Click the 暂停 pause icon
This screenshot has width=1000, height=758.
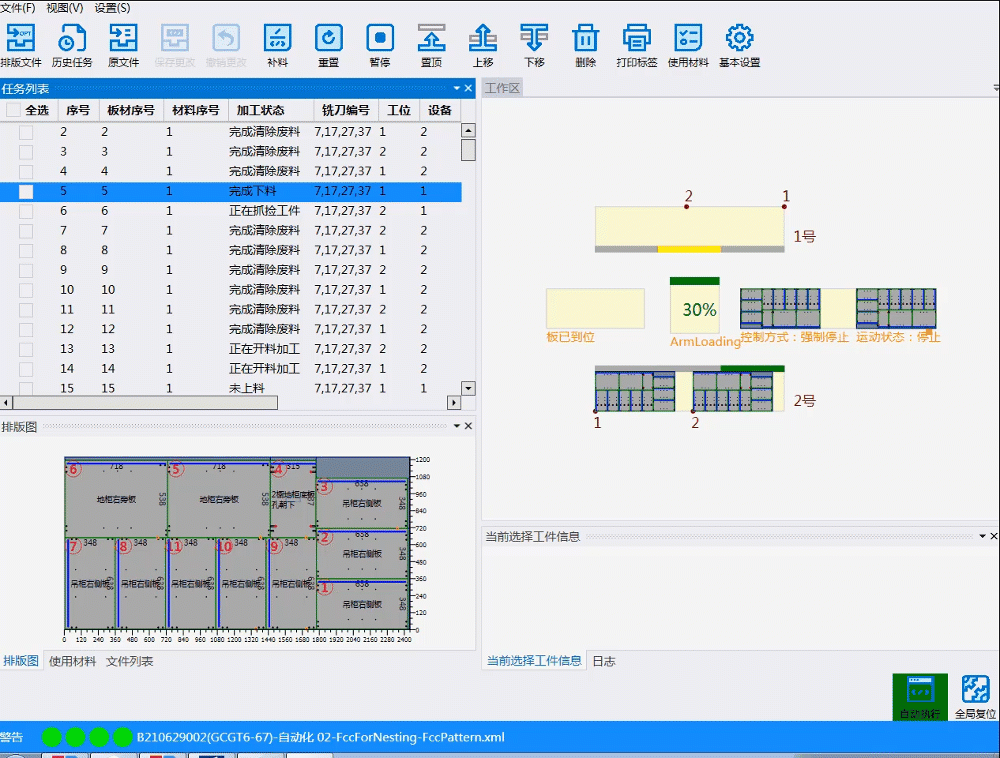(x=380, y=45)
